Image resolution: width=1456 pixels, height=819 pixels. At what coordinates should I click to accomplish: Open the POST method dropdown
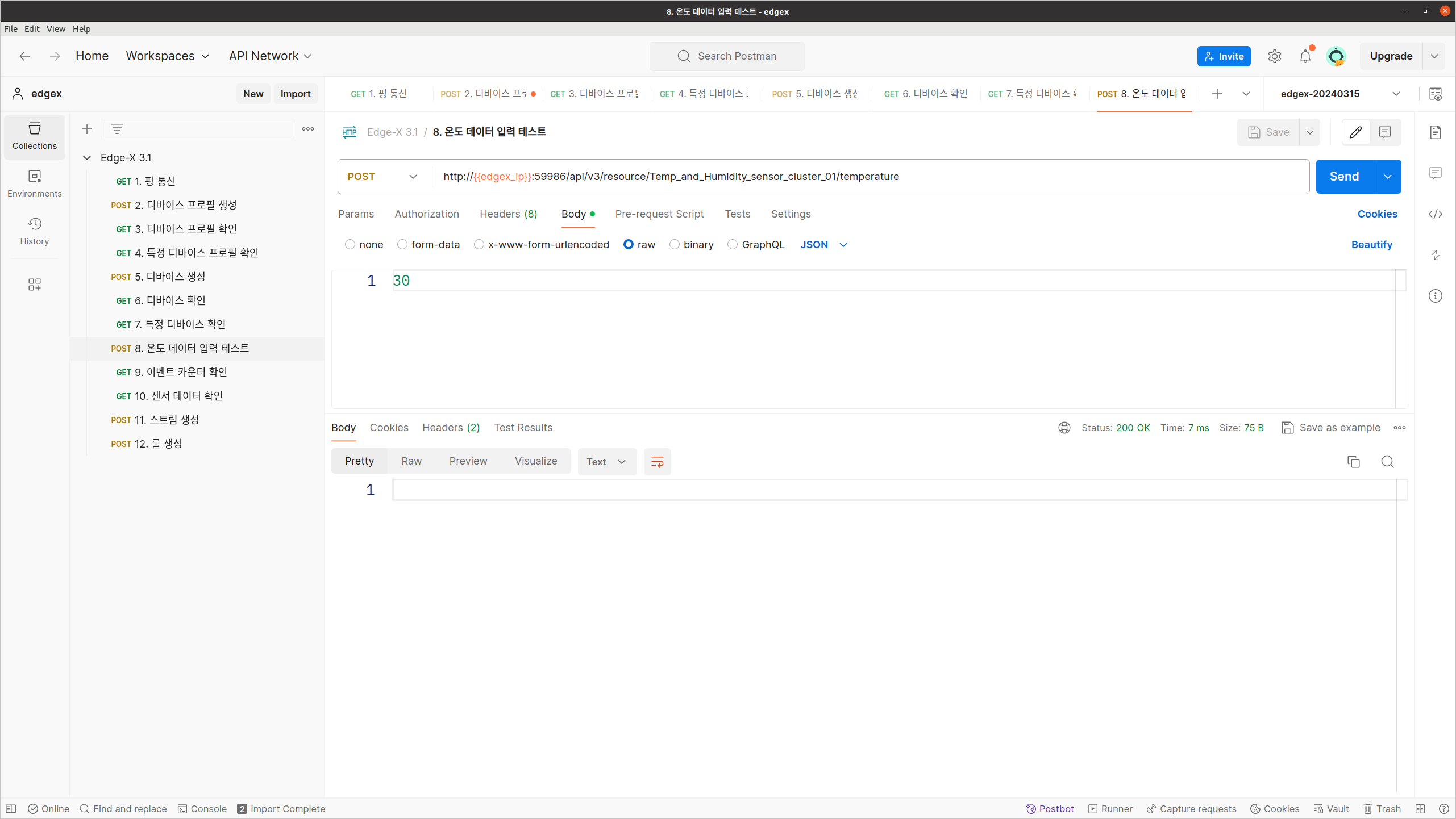coord(382,177)
